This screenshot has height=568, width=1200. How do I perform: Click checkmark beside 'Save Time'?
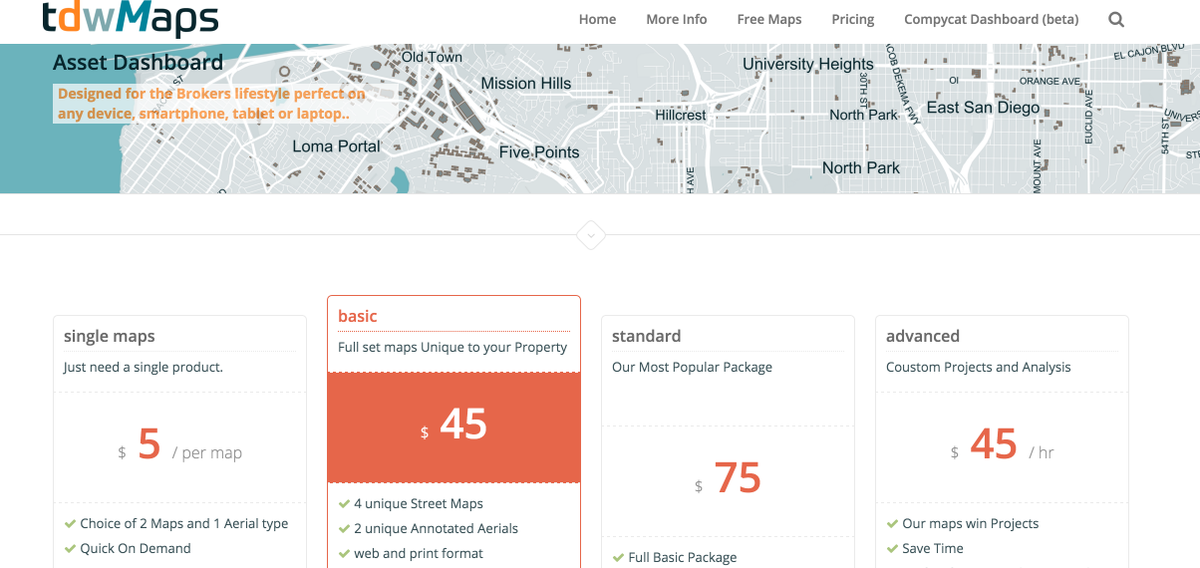(x=892, y=548)
